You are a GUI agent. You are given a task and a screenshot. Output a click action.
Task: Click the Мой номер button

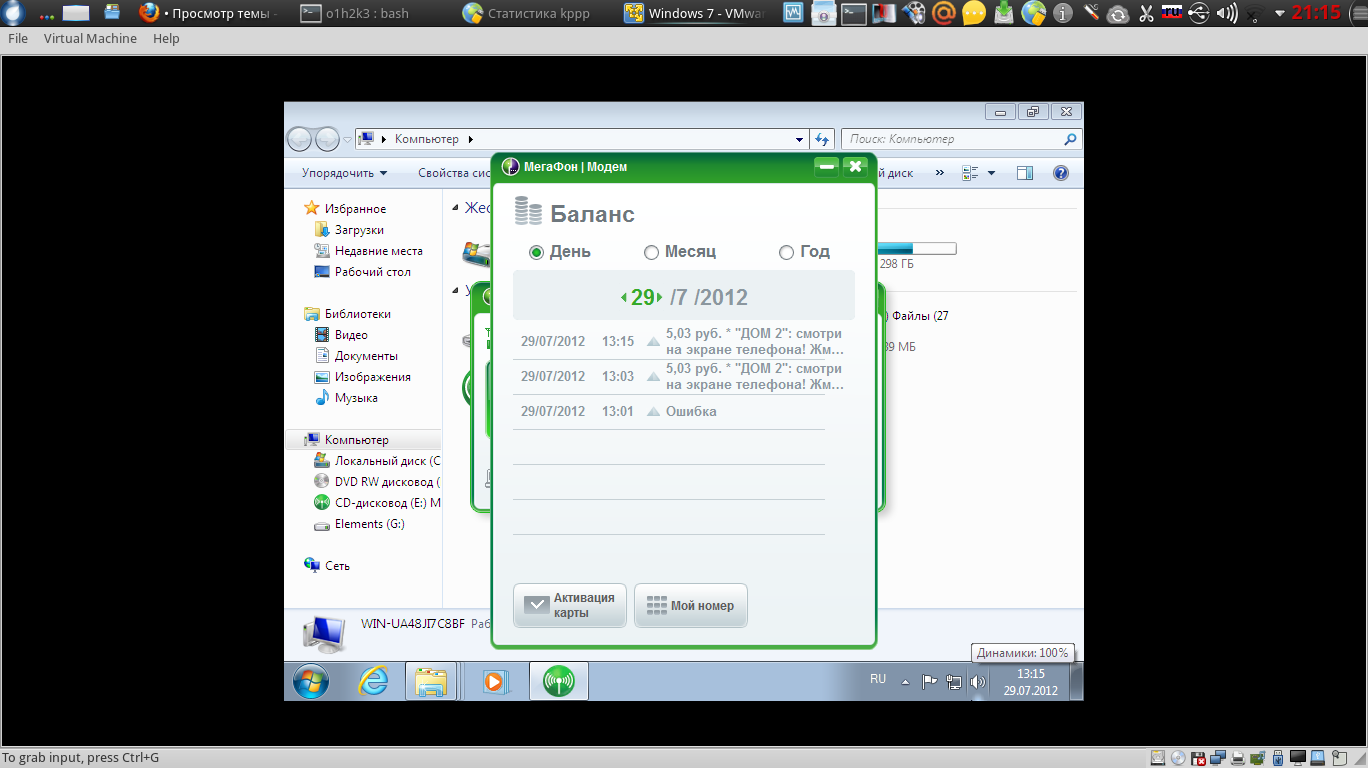pyautogui.click(x=691, y=605)
